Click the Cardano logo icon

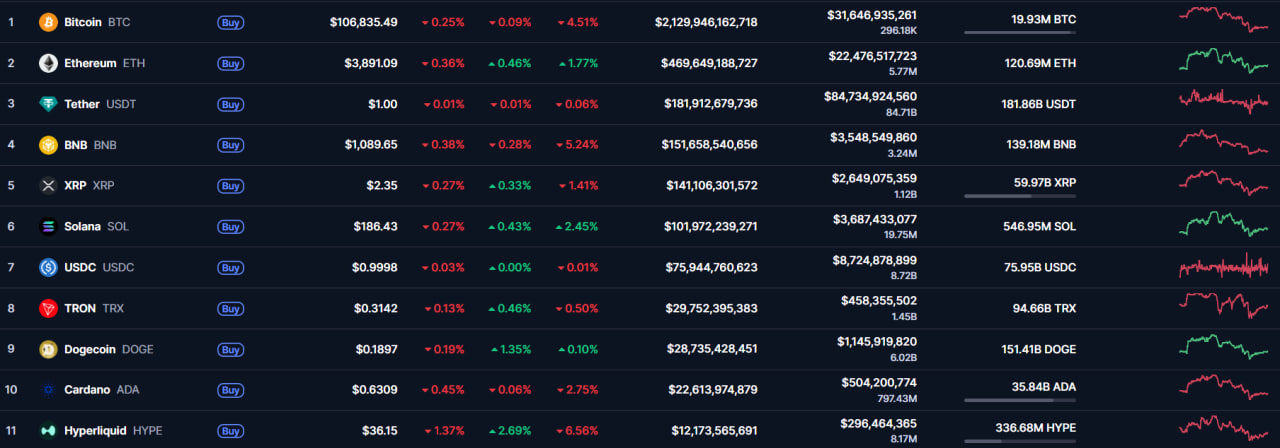coord(48,390)
